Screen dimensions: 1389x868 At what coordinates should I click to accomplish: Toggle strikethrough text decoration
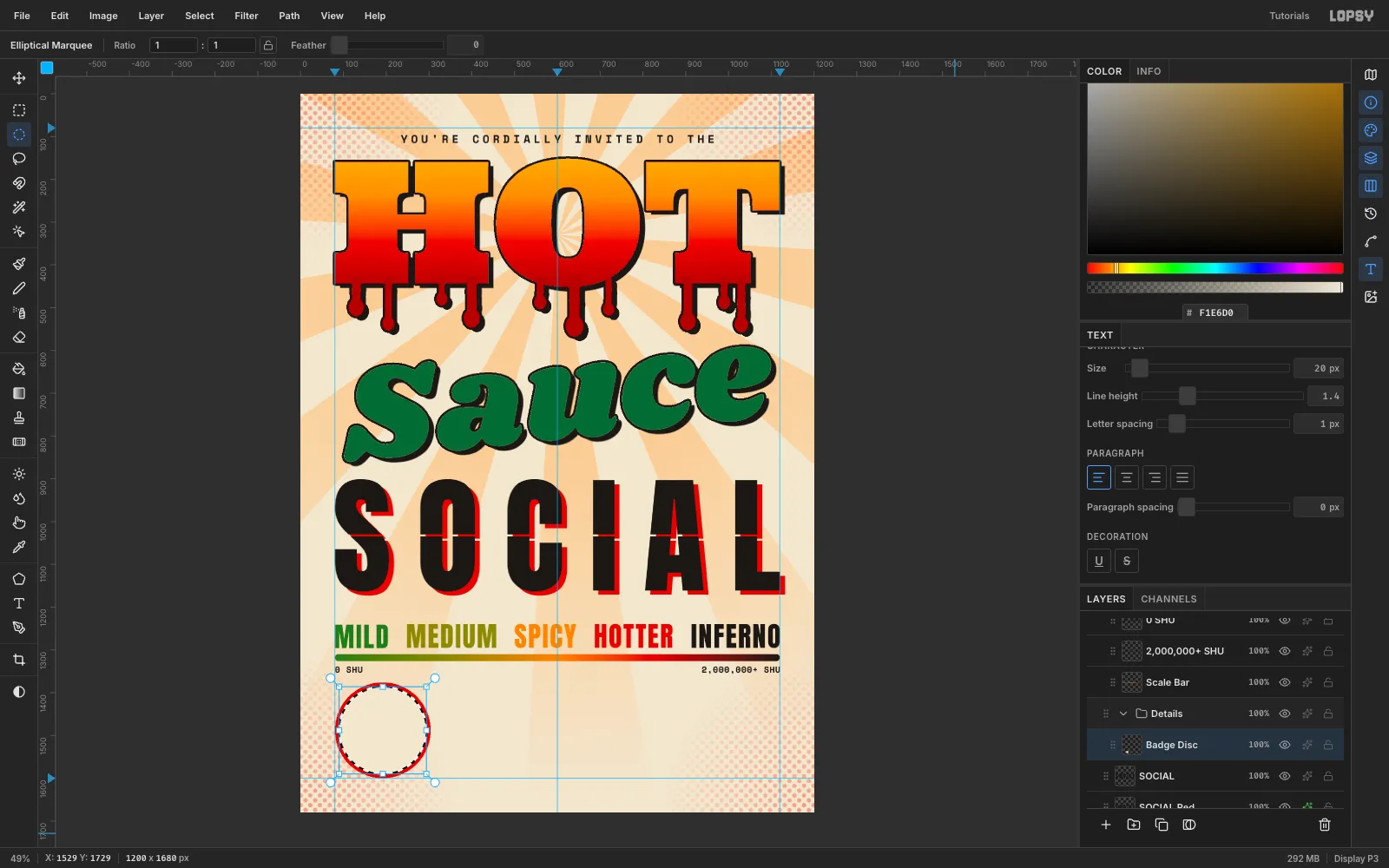(1127, 561)
